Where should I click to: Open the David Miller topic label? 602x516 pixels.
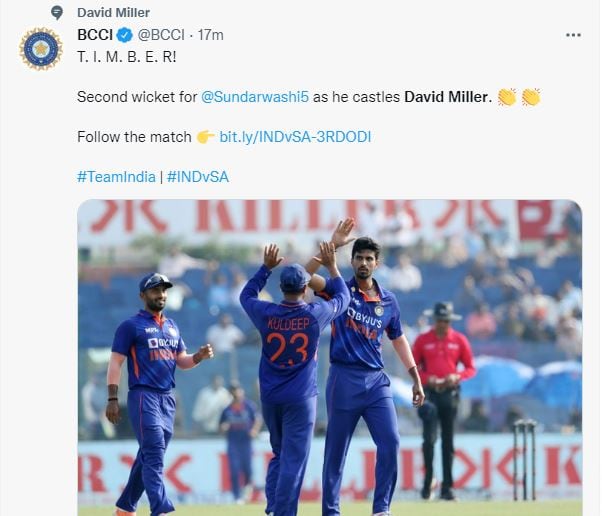[x=113, y=13]
